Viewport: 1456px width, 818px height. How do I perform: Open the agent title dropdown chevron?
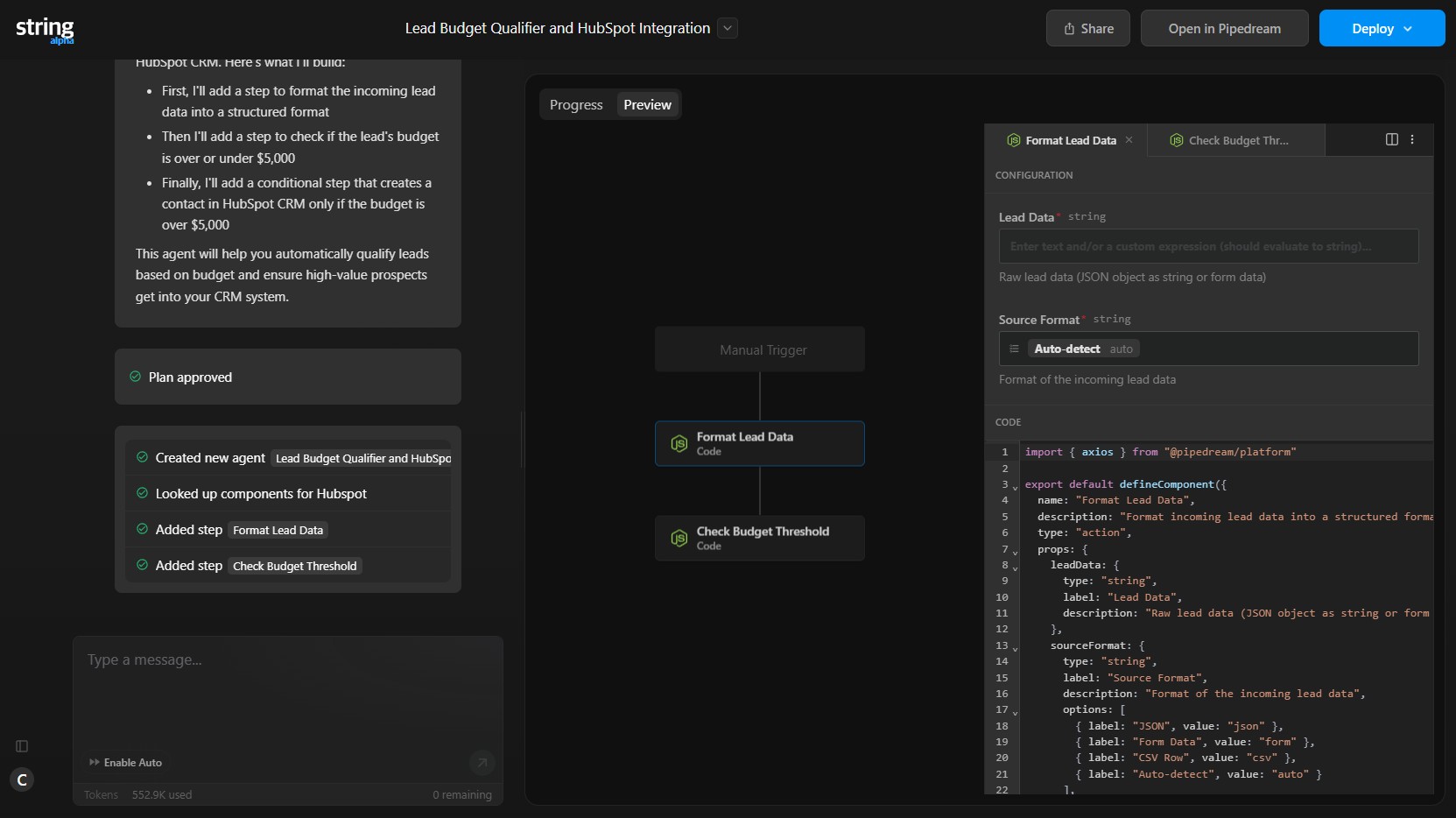[727, 28]
